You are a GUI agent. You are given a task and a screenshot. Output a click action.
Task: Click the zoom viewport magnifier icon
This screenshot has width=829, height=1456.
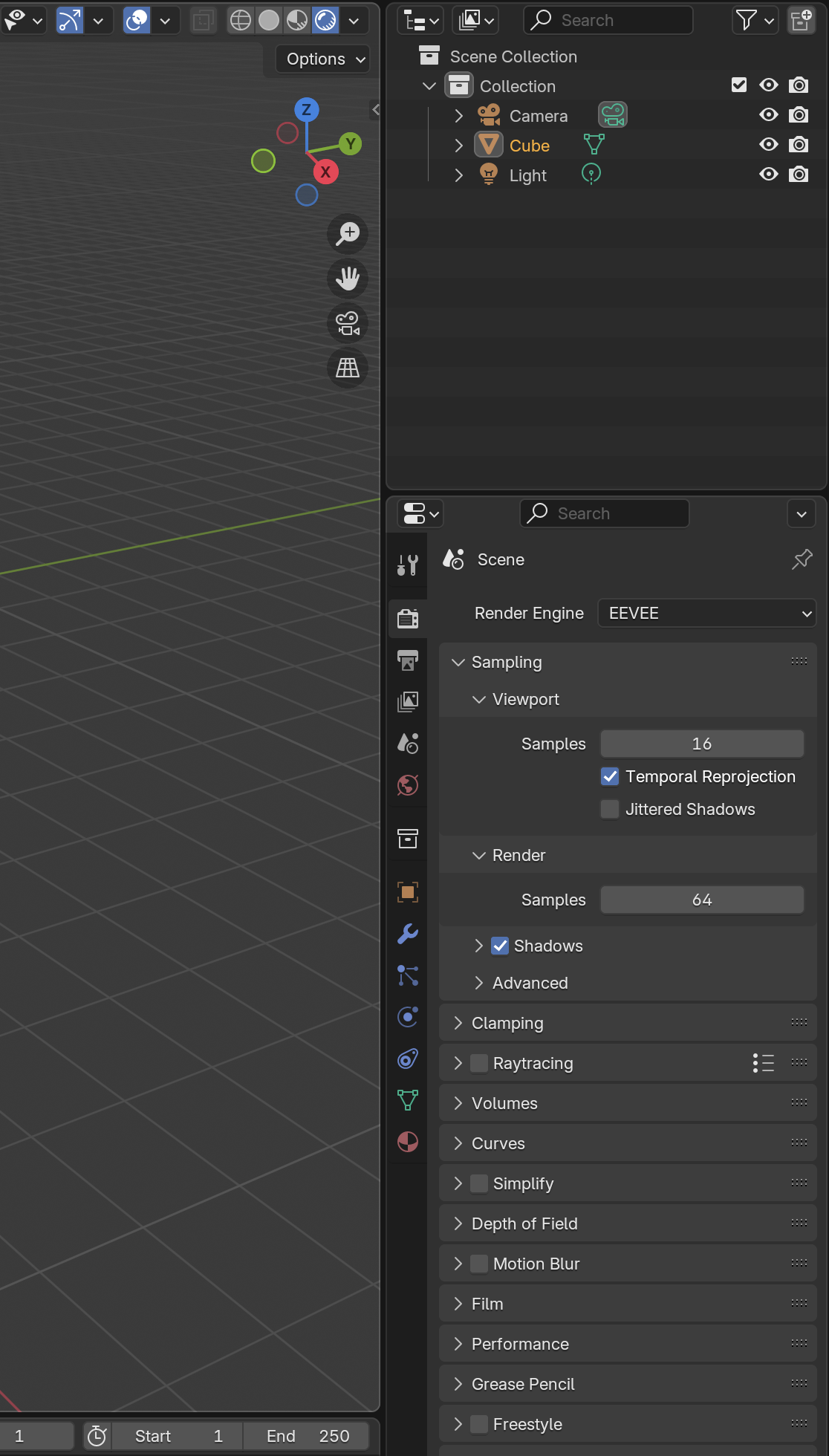click(348, 234)
